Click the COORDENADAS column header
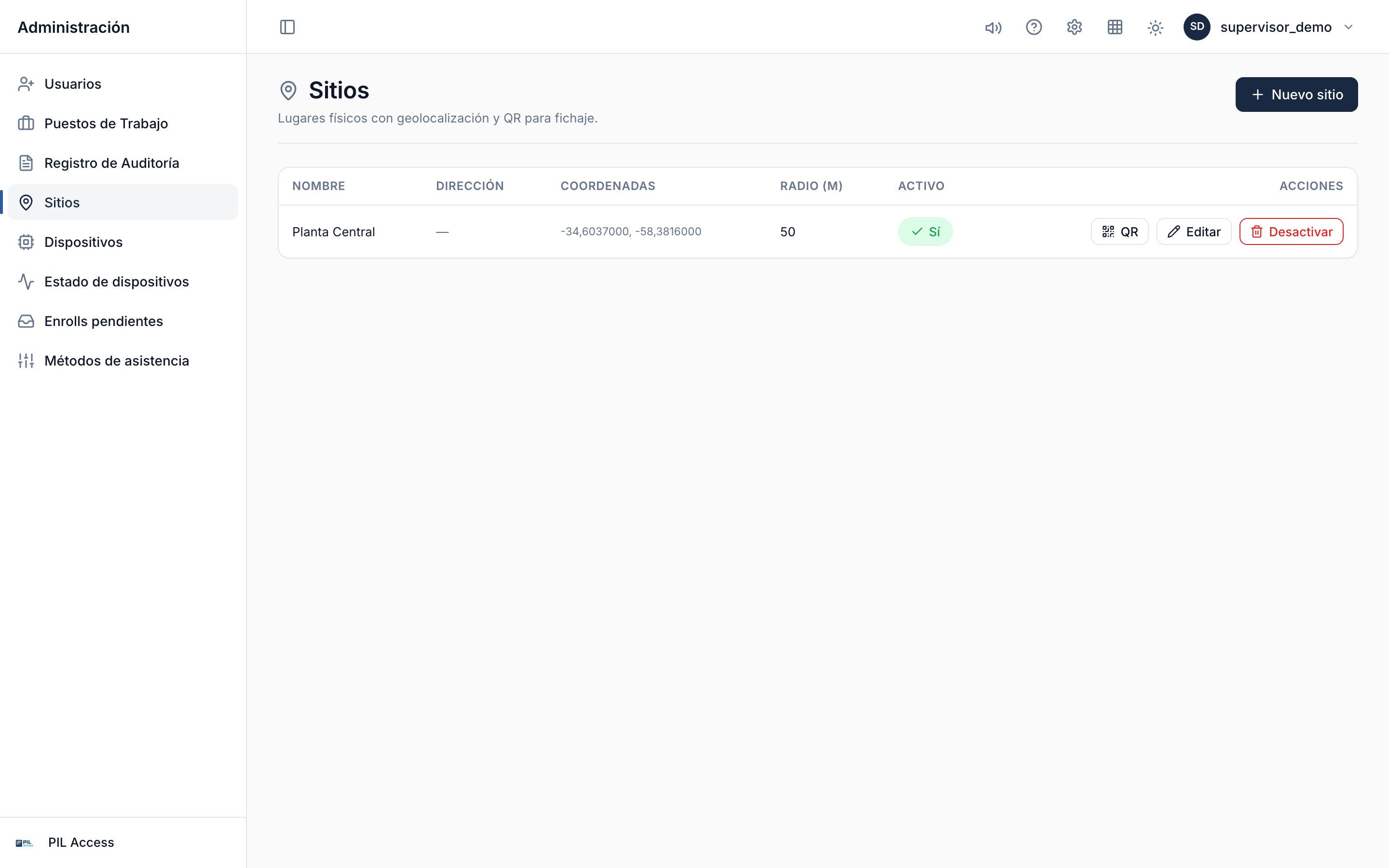The width and height of the screenshot is (1389, 868). [607, 186]
